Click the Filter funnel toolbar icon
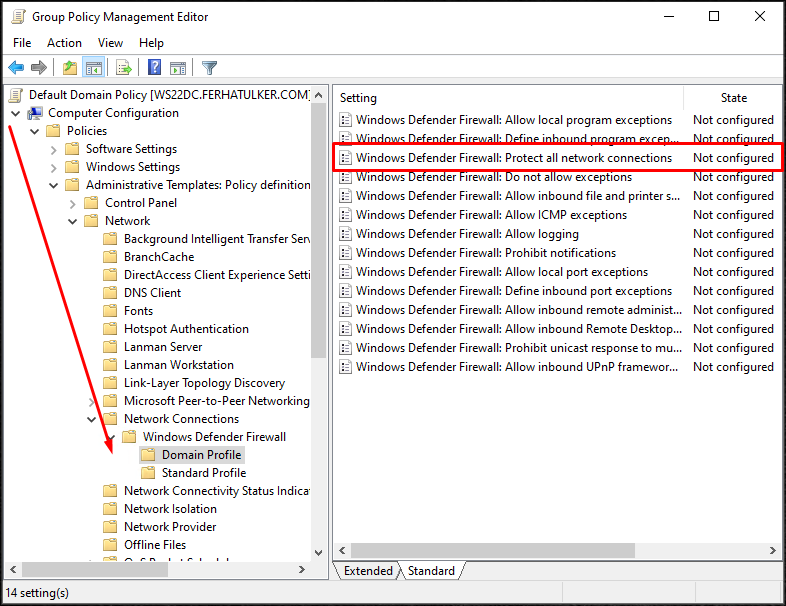The height and width of the screenshot is (606, 786). pyautogui.click(x=209, y=67)
